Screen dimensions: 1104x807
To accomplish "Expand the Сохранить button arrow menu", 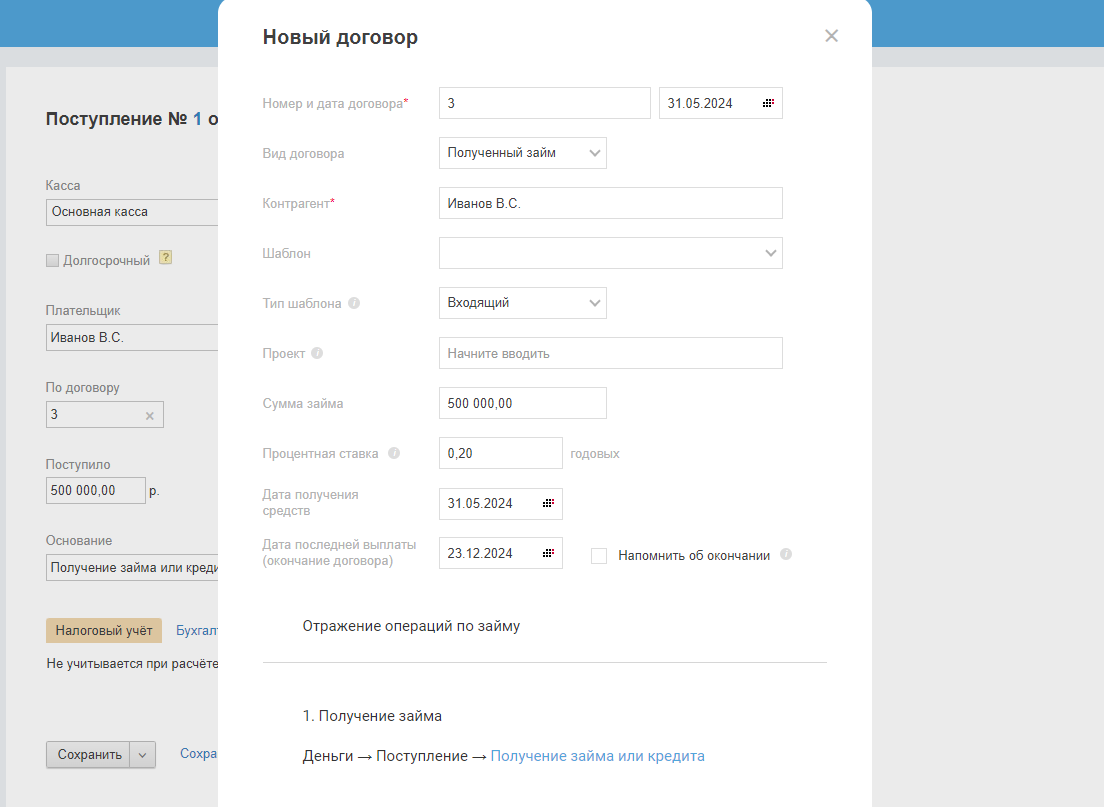I will point(143,755).
